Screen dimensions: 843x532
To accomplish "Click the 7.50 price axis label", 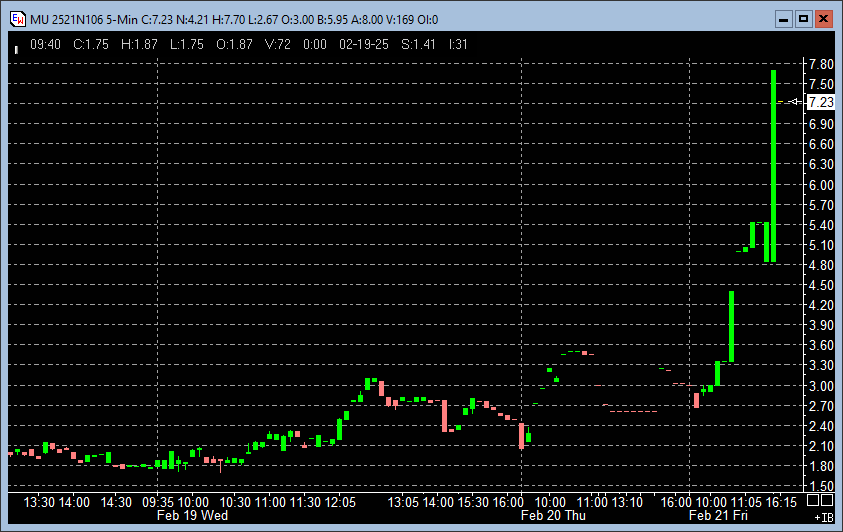I will tap(821, 84).
